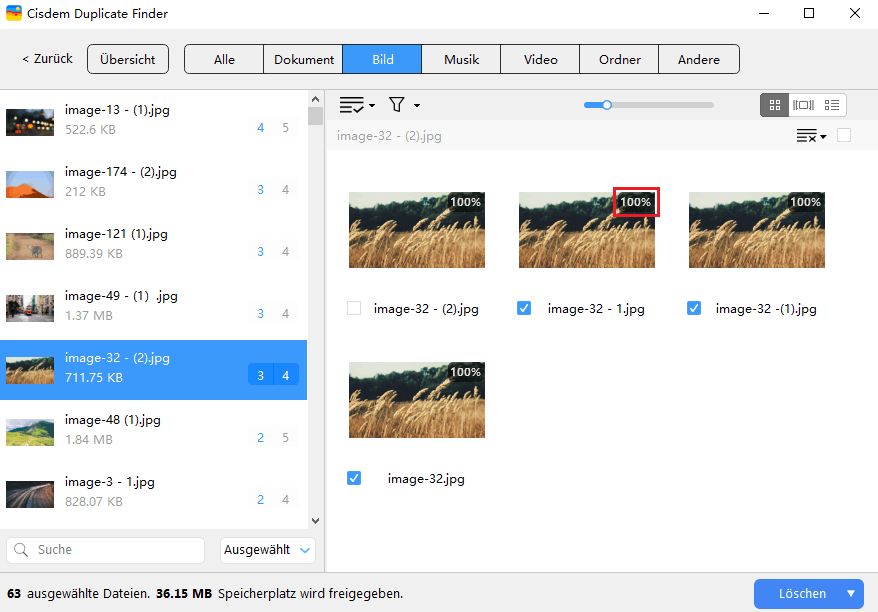Open the Ausgewählt sort dropdown
The height and width of the screenshot is (612, 878).
268,550
